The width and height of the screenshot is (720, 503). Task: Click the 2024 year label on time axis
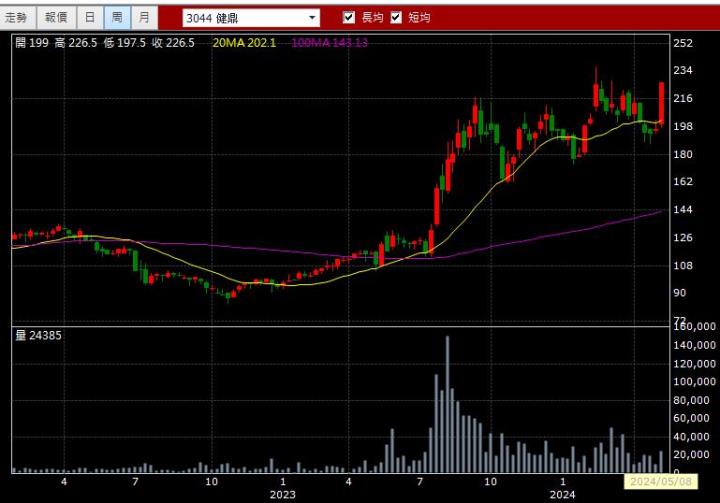[x=562, y=494]
